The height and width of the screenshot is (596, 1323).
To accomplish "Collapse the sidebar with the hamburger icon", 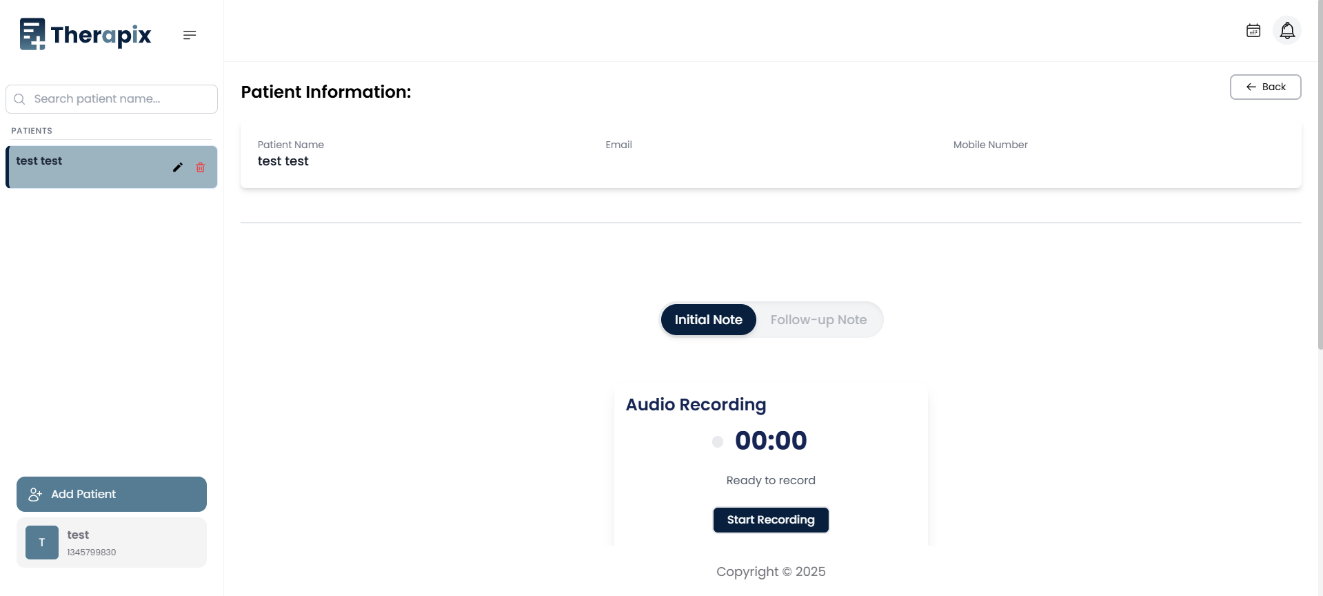I will tap(190, 35).
